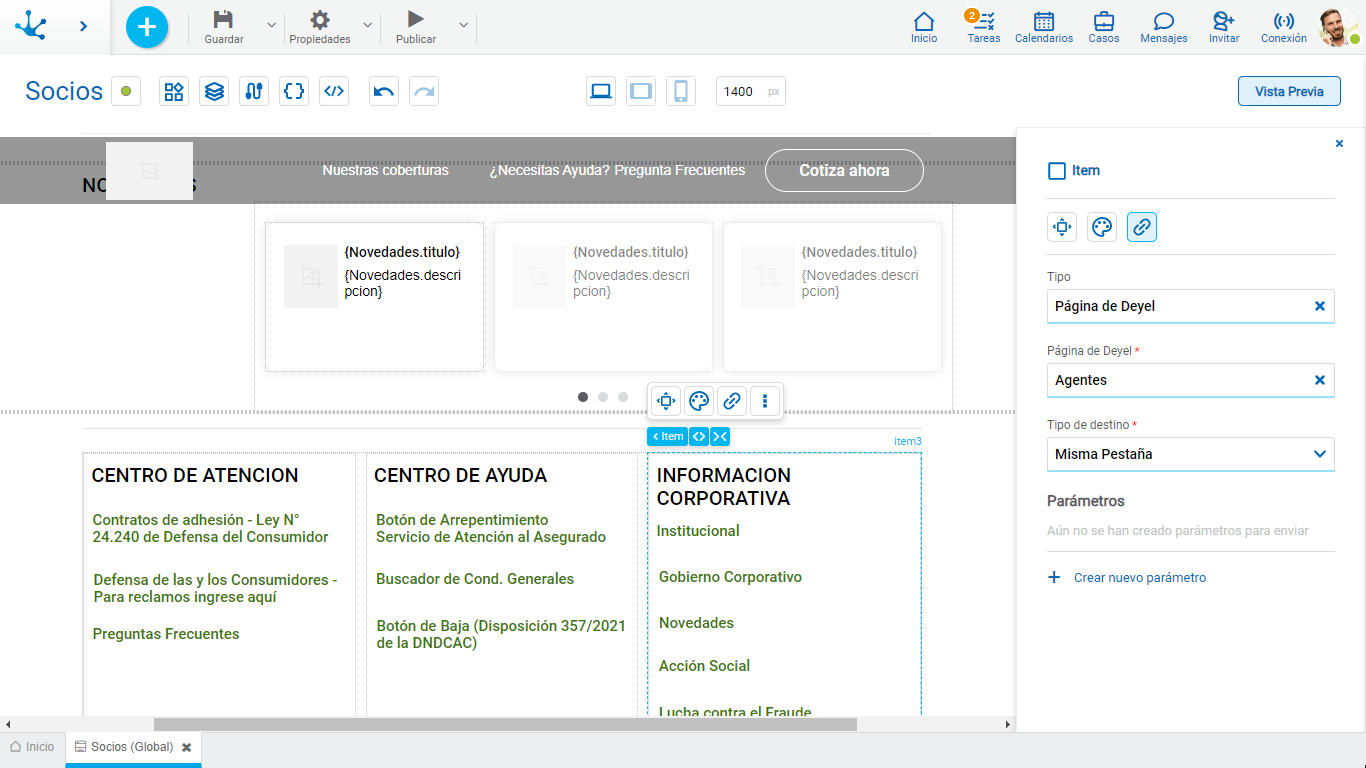Expand the Publicar dropdown arrow
Viewport: 1366px width, 768px height.
(x=463, y=24)
